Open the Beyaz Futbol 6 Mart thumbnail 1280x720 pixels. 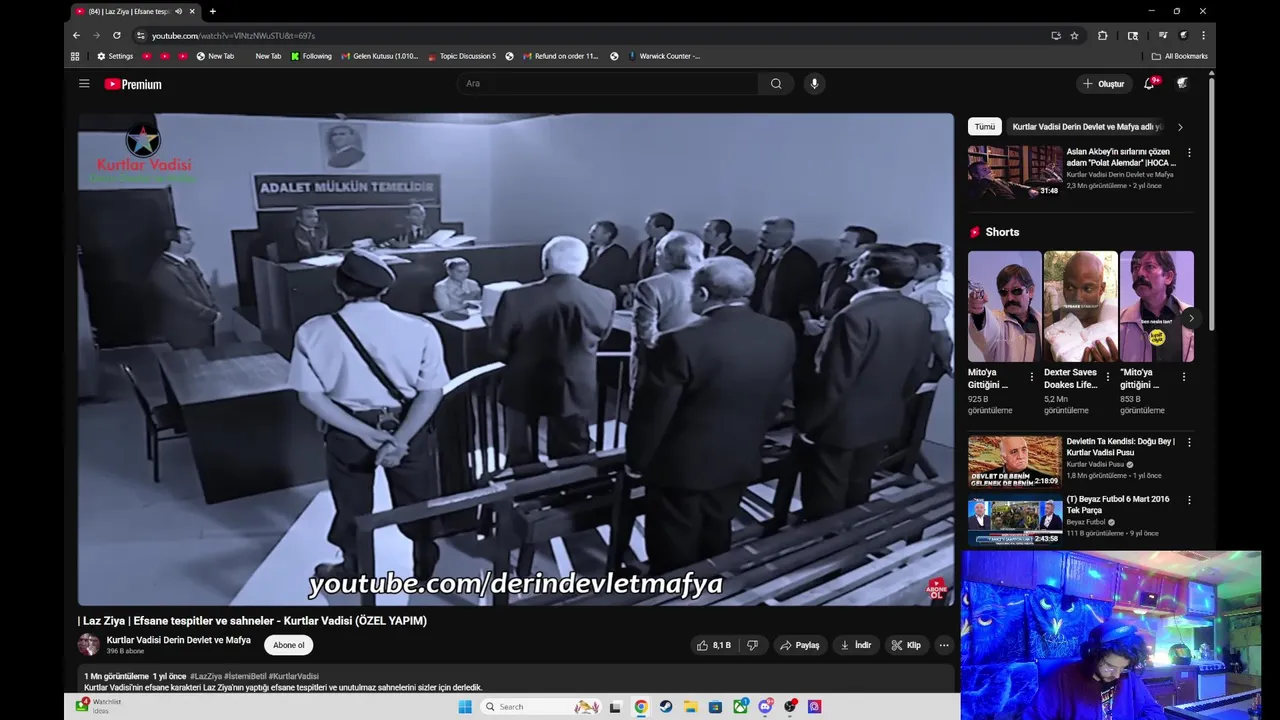point(1014,519)
